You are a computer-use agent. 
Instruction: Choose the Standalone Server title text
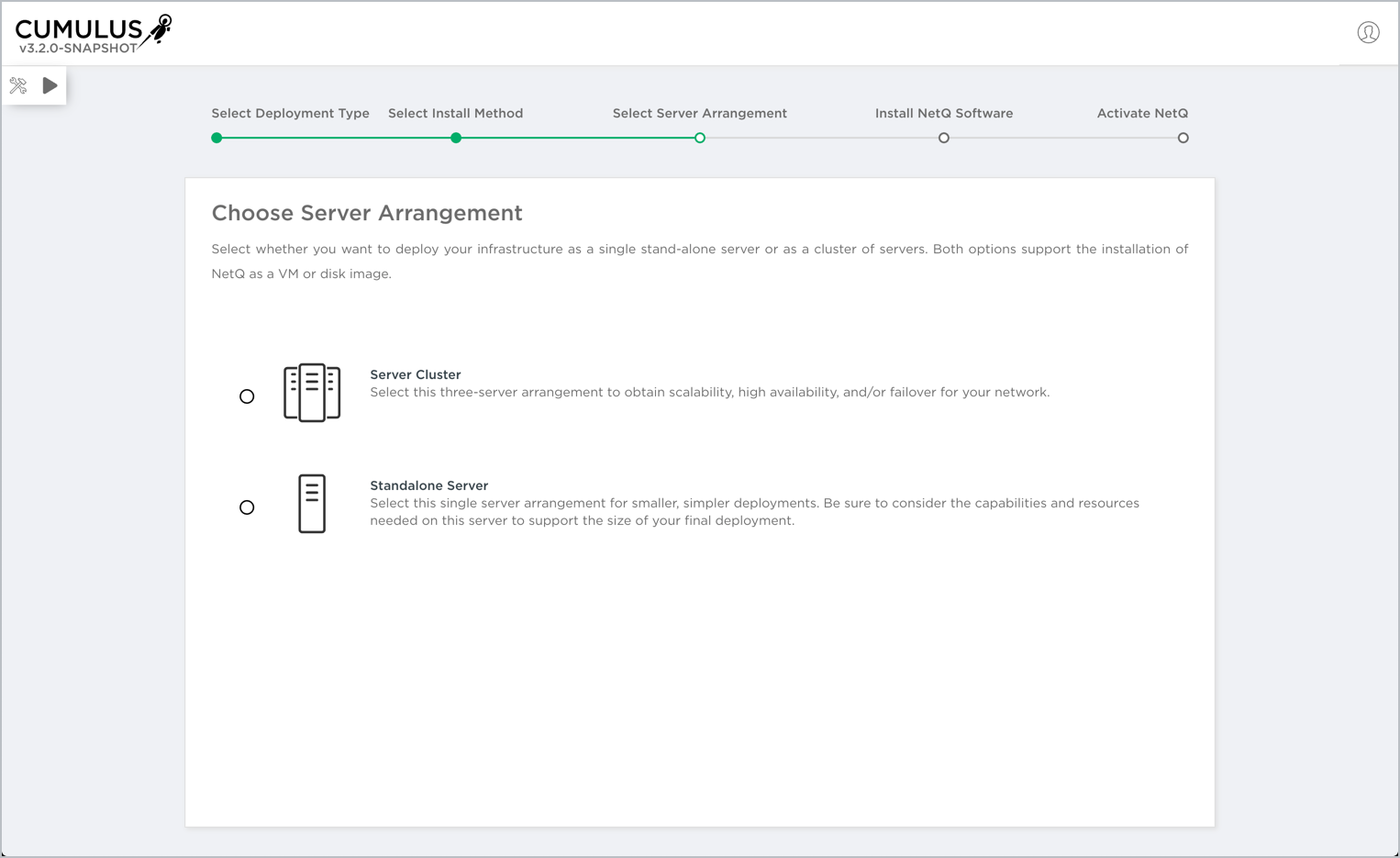click(428, 485)
